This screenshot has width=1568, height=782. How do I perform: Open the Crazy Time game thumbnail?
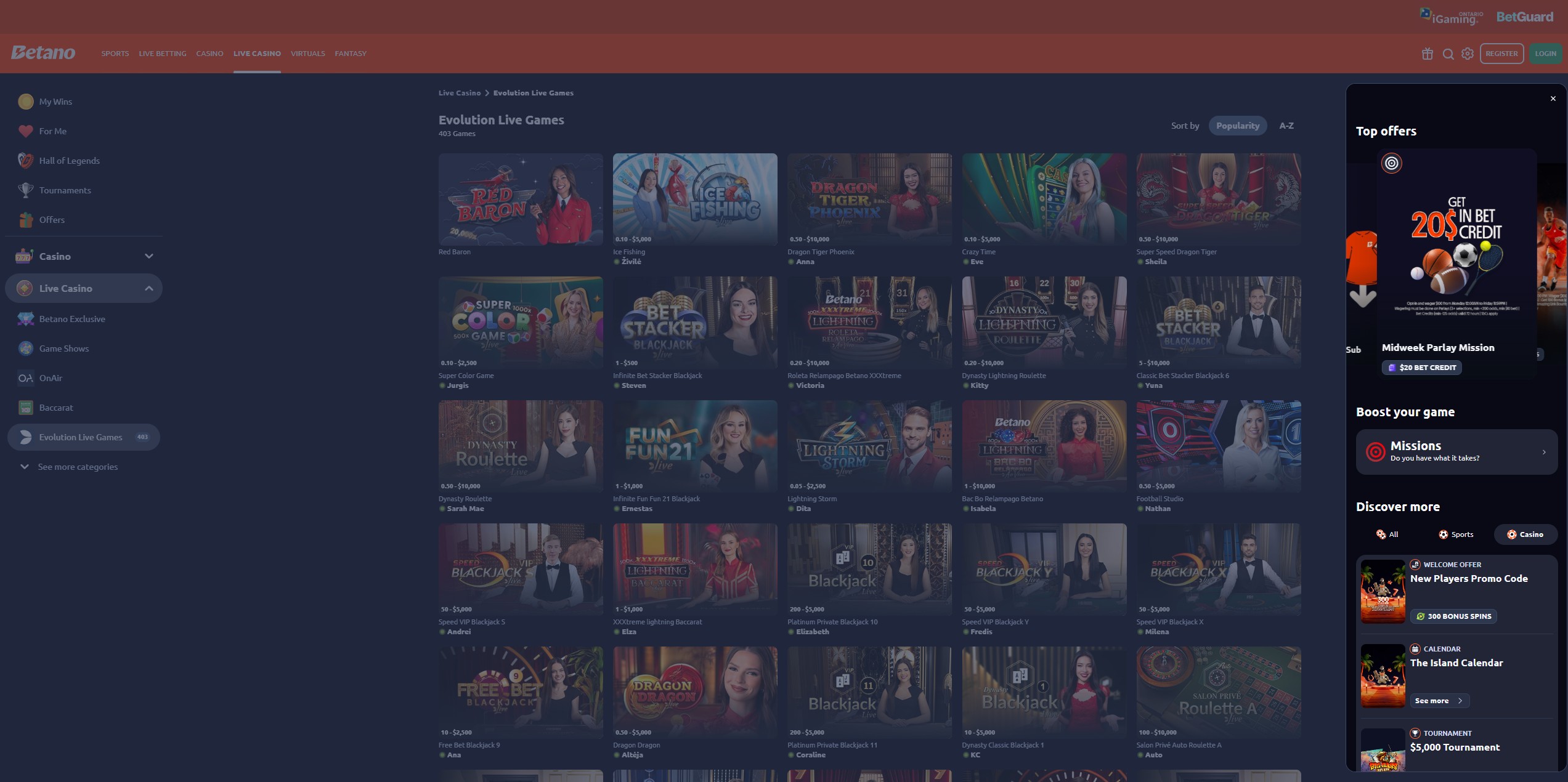[x=1044, y=200]
